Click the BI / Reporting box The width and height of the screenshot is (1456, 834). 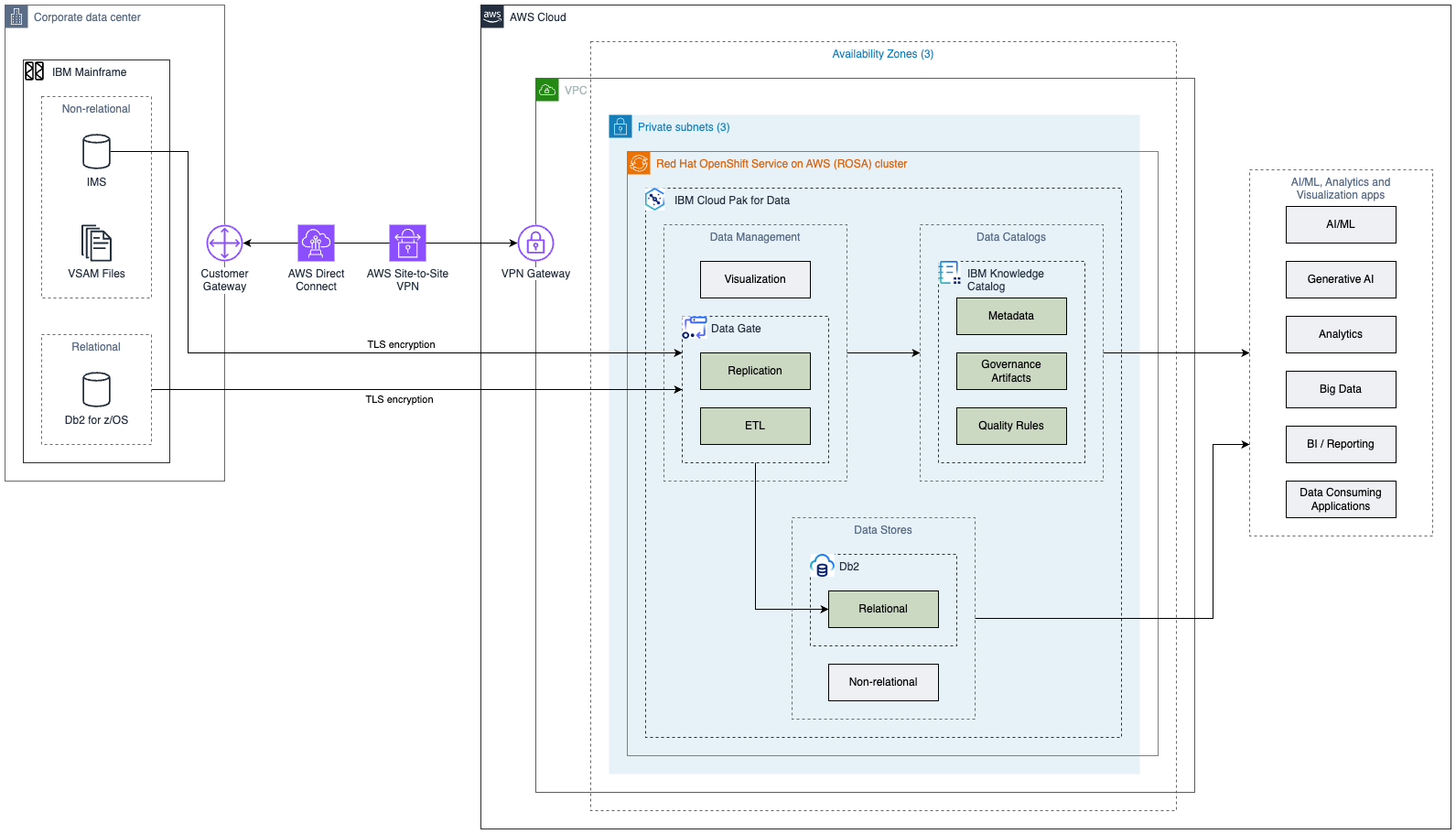(x=1341, y=444)
